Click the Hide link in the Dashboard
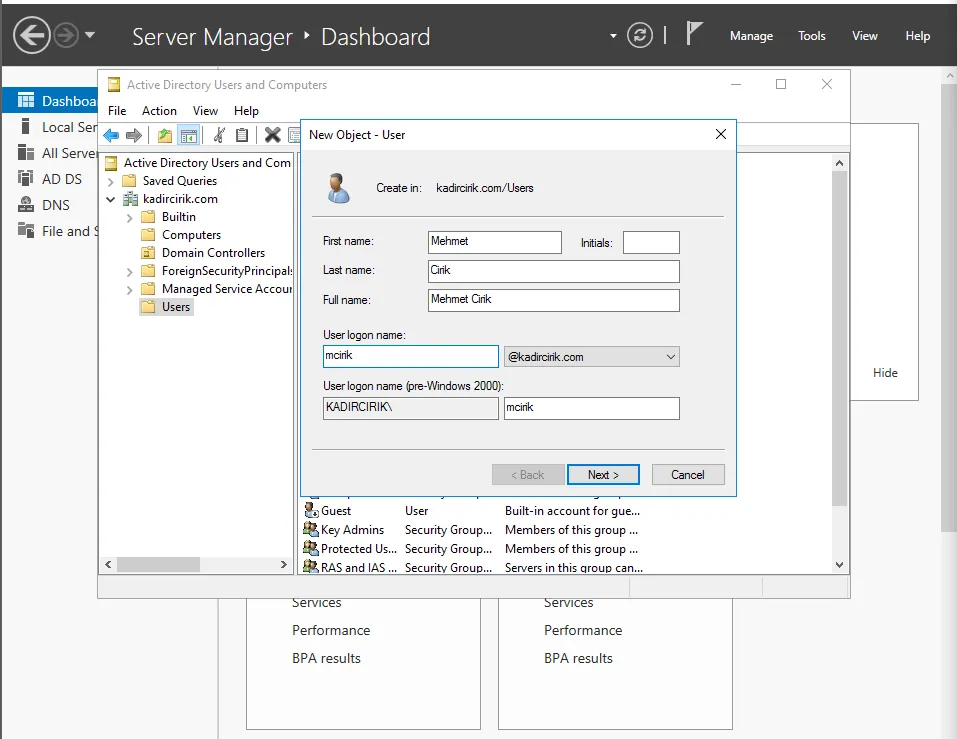This screenshot has width=957, height=739. point(885,373)
